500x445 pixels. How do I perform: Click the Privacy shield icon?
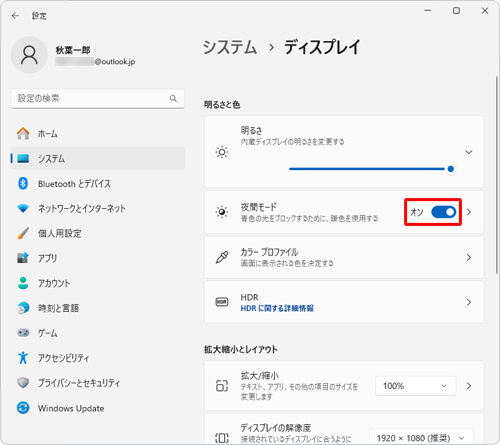point(23,383)
